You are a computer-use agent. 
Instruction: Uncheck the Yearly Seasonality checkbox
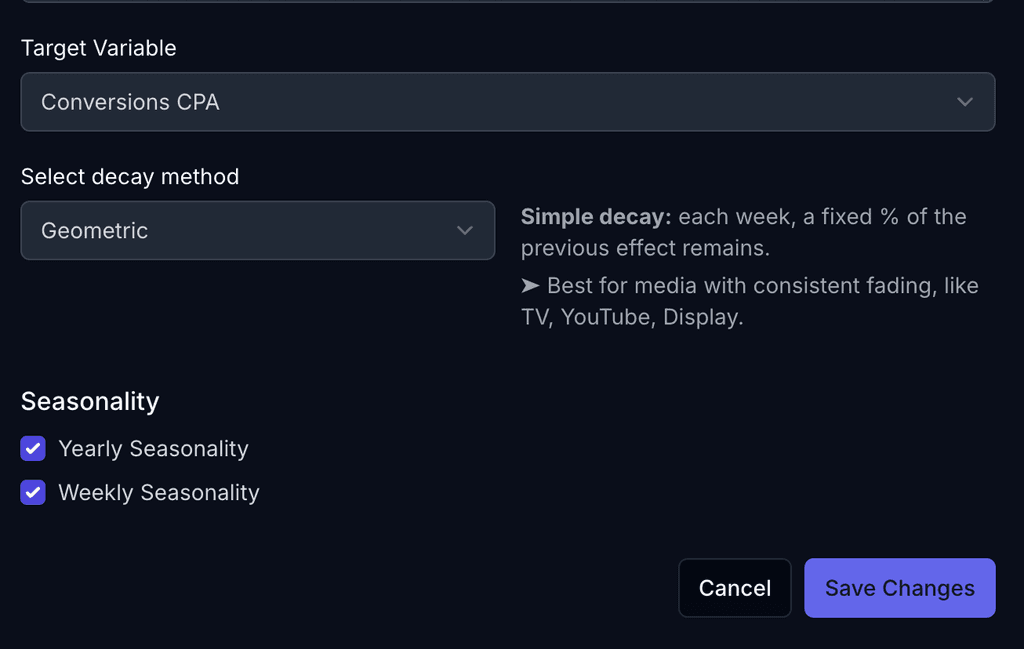tap(33, 449)
